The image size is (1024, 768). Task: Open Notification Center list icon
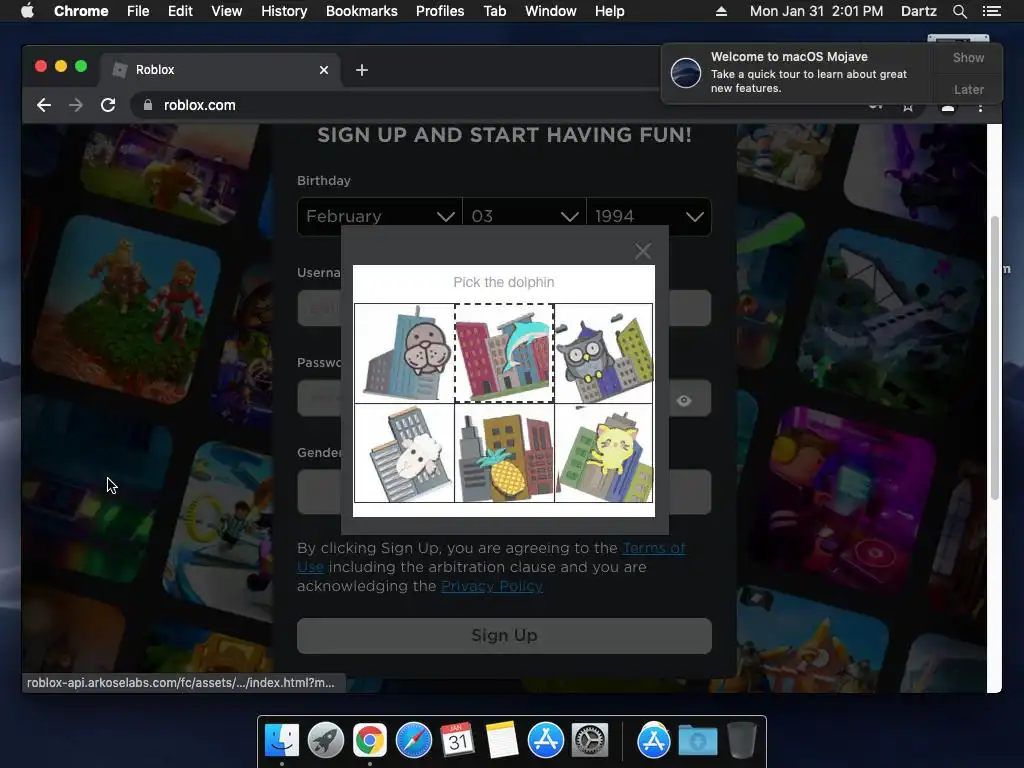pyautogui.click(x=991, y=11)
